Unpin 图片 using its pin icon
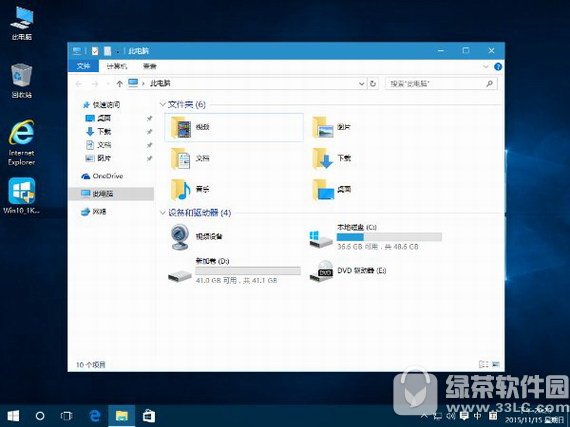 [149, 158]
